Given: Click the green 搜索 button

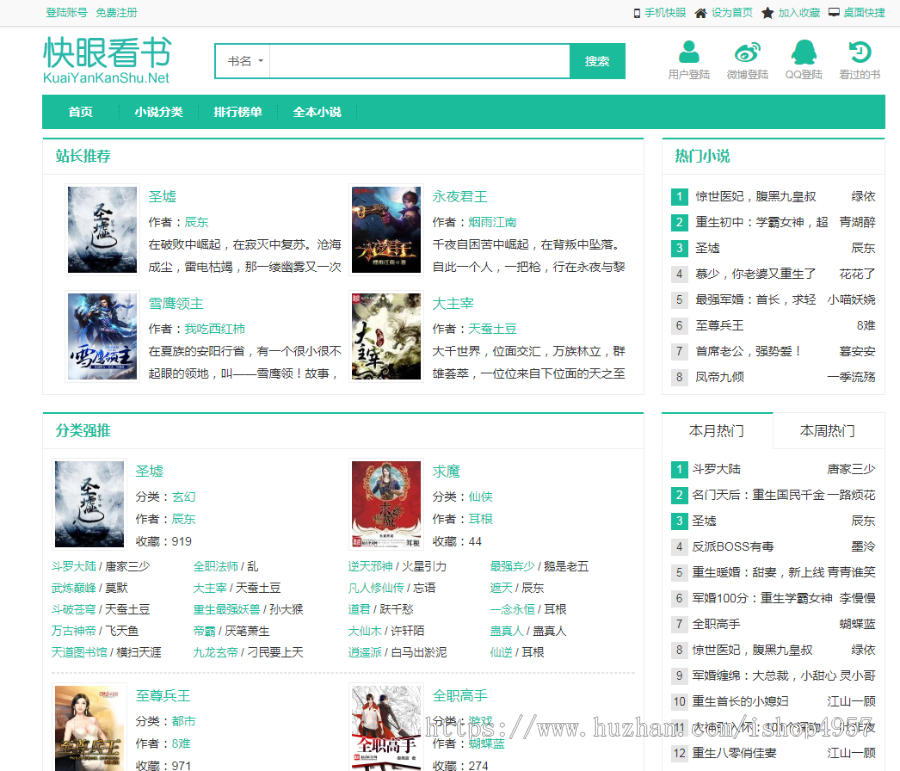Looking at the screenshot, I should tap(597, 61).
